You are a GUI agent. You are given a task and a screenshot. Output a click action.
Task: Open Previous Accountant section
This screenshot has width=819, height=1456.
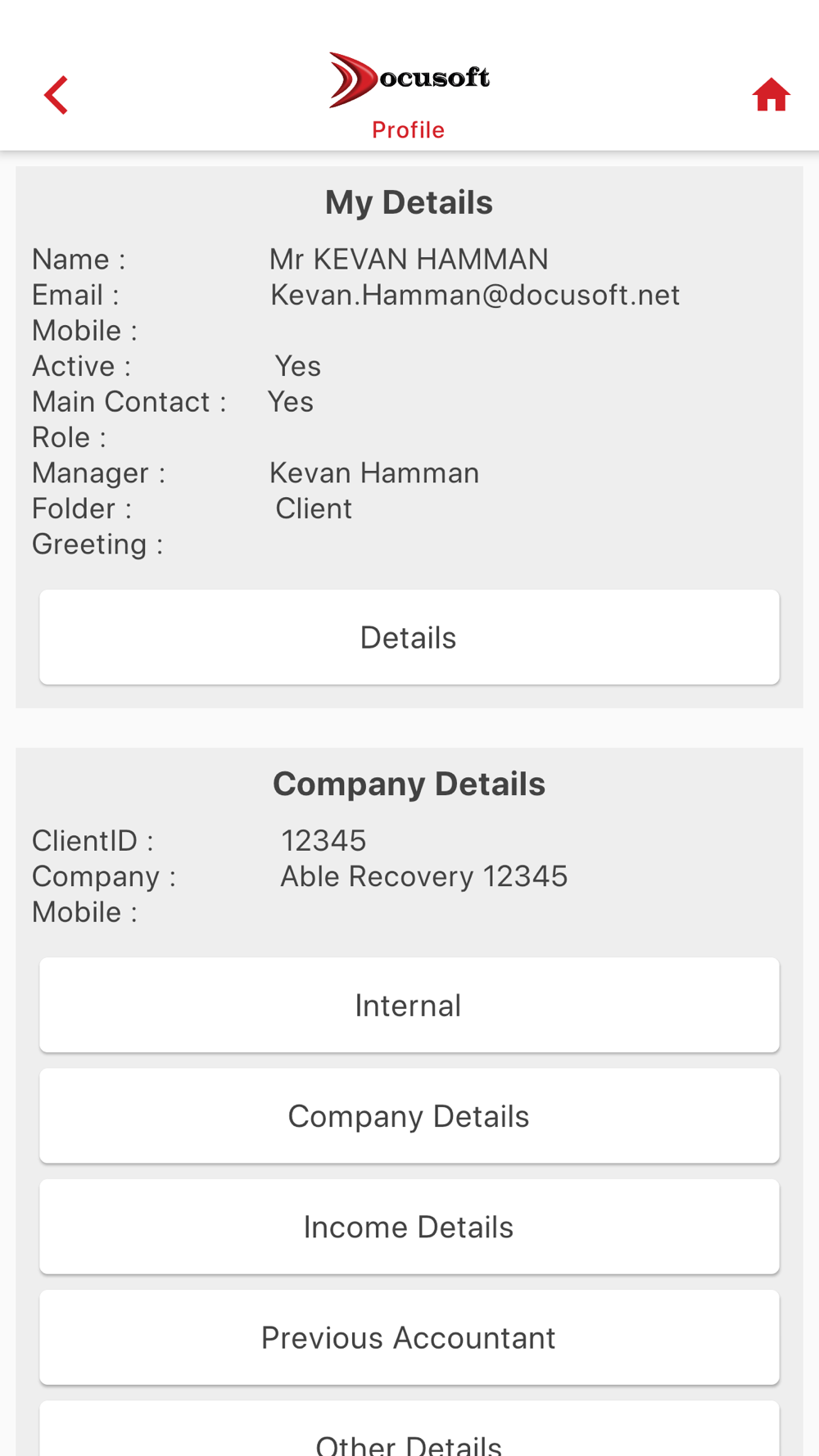[409, 1336]
